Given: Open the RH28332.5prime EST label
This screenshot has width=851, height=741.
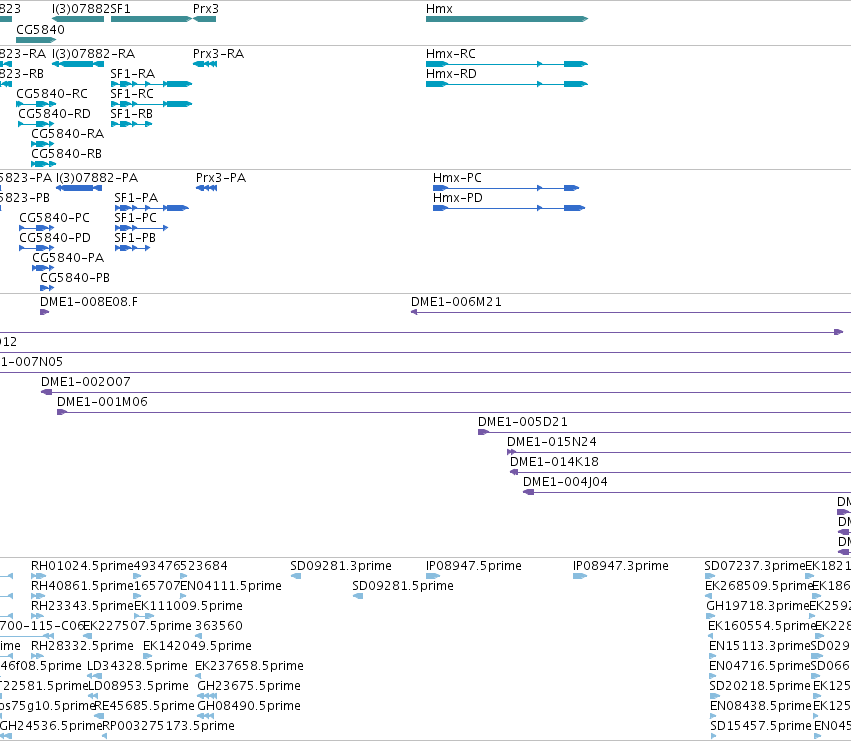Looking at the screenshot, I should click(x=82, y=645).
